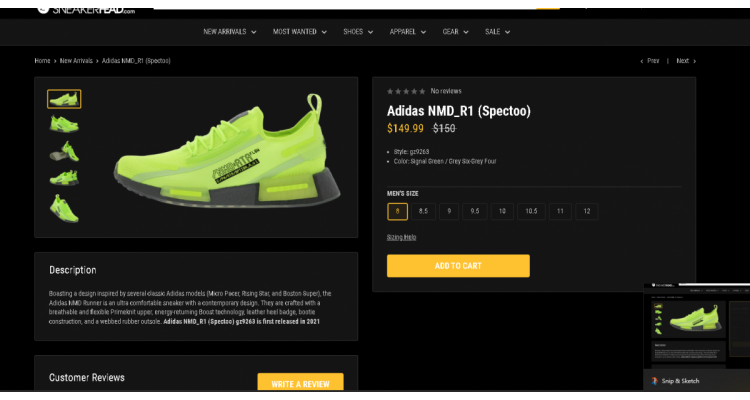This screenshot has height=400, width=750.
Task: Open the MOST WANTED menu
Action: click(295, 32)
